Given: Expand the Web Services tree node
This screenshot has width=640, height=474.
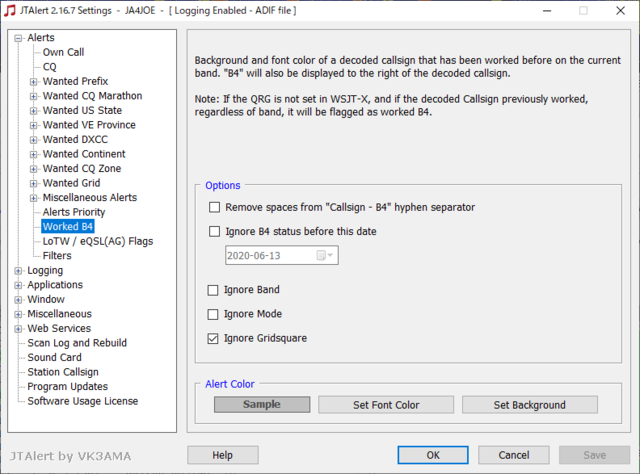Looking at the screenshot, I should pyautogui.click(x=18, y=329).
